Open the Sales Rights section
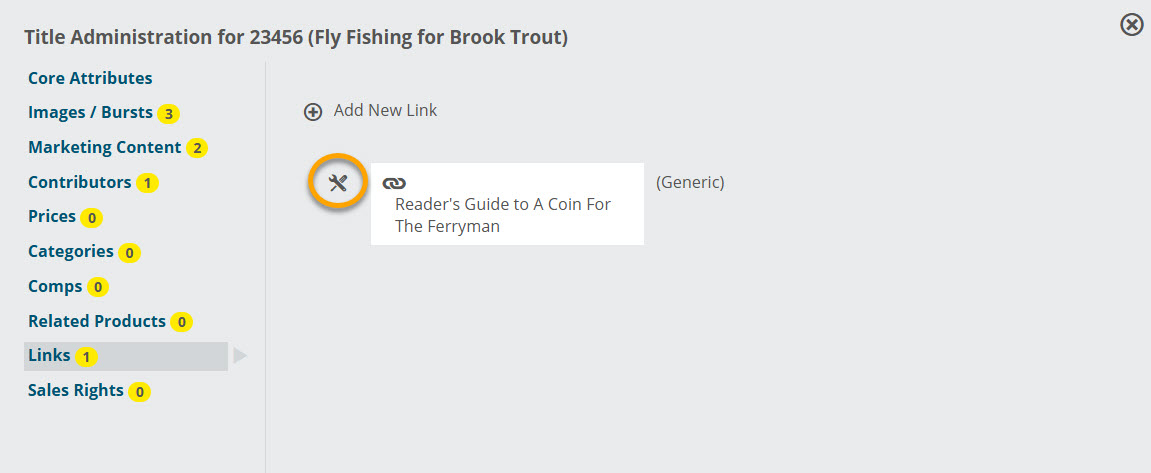Screen dimensions: 1151x473 76,390
